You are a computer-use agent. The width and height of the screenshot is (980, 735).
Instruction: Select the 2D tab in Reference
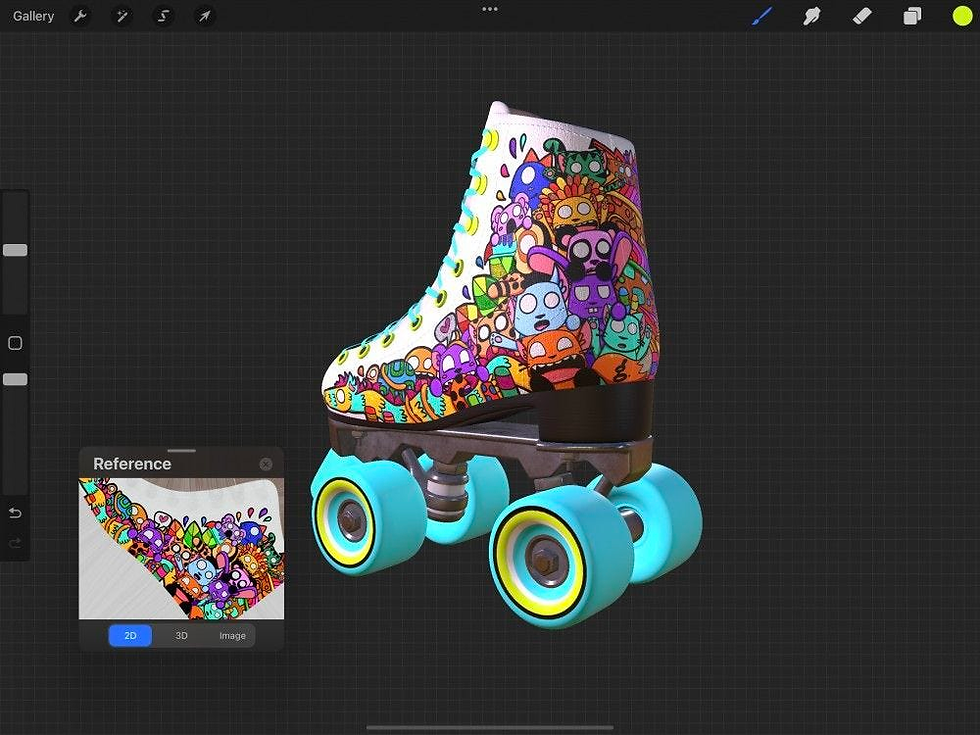click(129, 635)
